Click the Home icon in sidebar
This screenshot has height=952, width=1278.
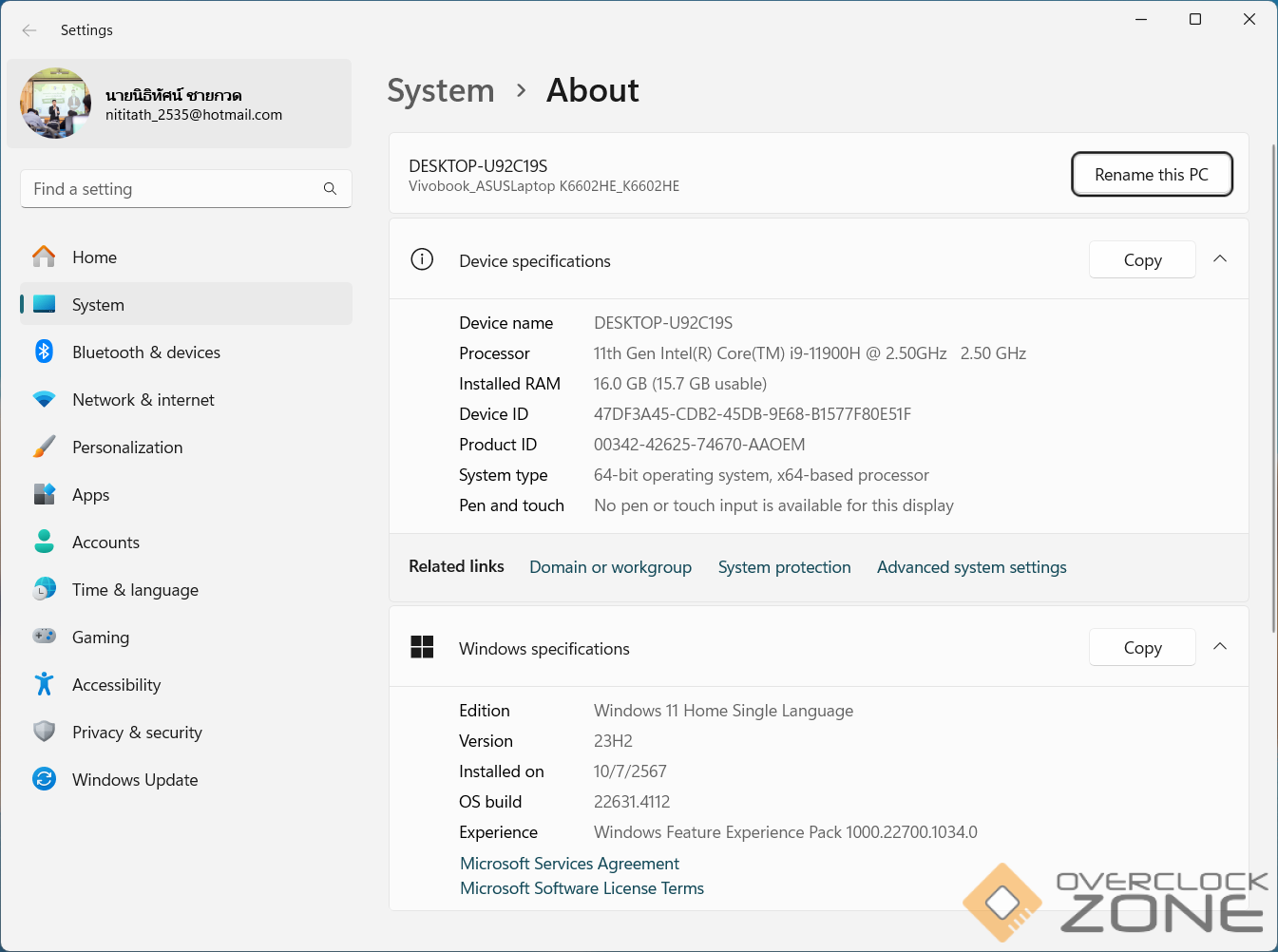pos(44,257)
